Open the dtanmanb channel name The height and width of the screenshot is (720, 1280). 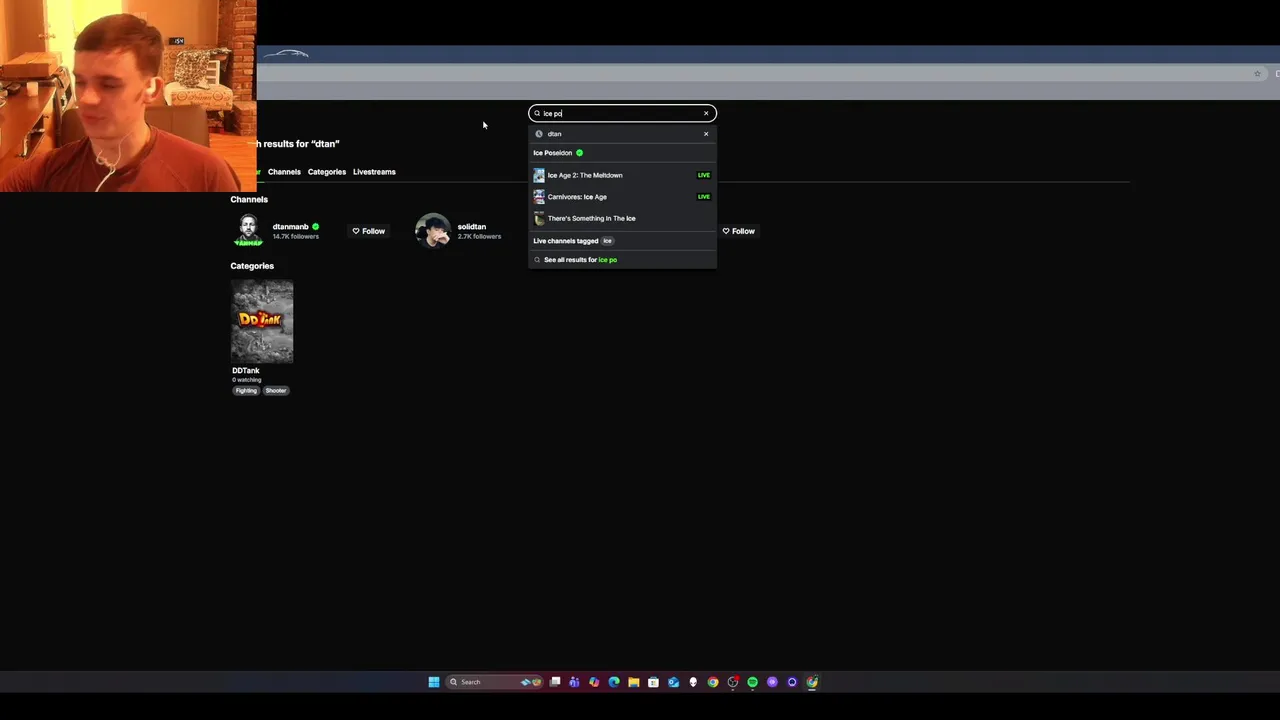[x=291, y=227]
